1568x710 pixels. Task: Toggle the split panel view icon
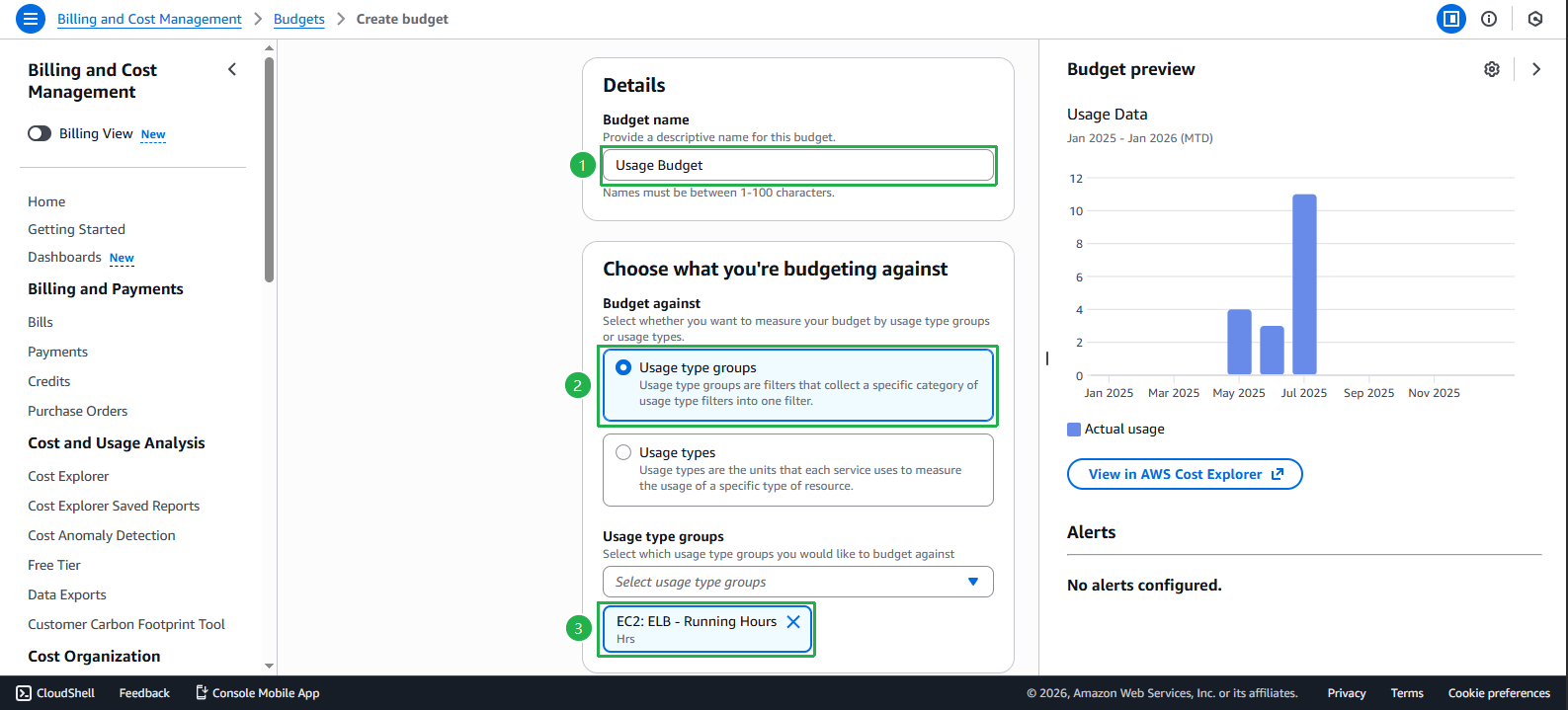[x=1451, y=19]
